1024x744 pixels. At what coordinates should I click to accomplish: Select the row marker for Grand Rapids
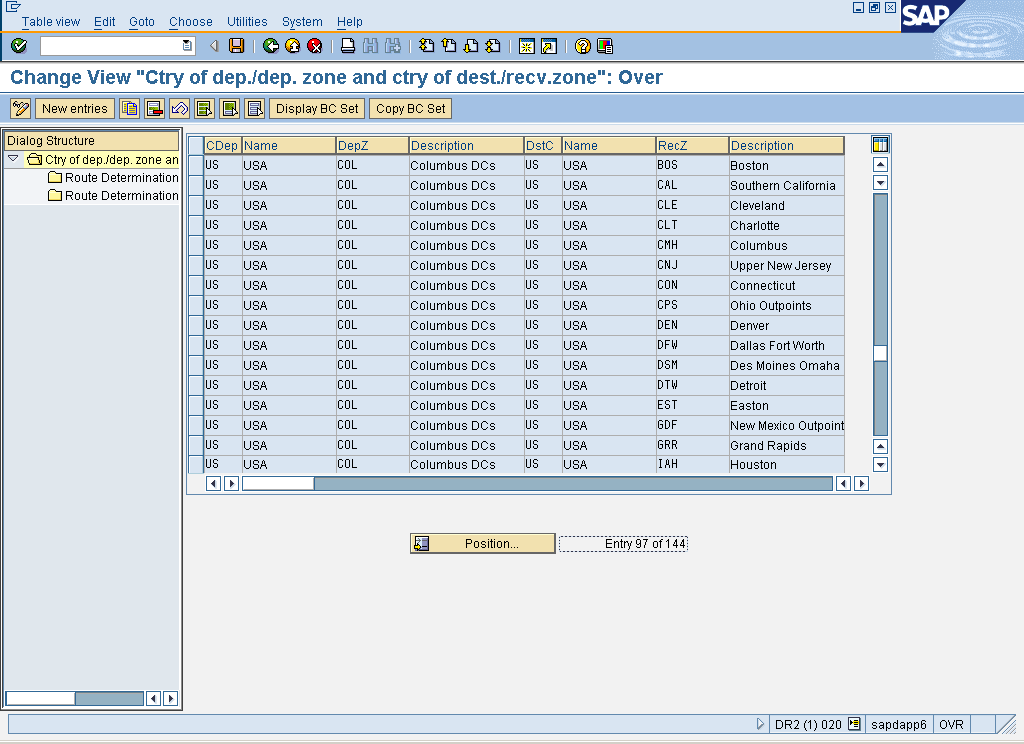coord(196,445)
